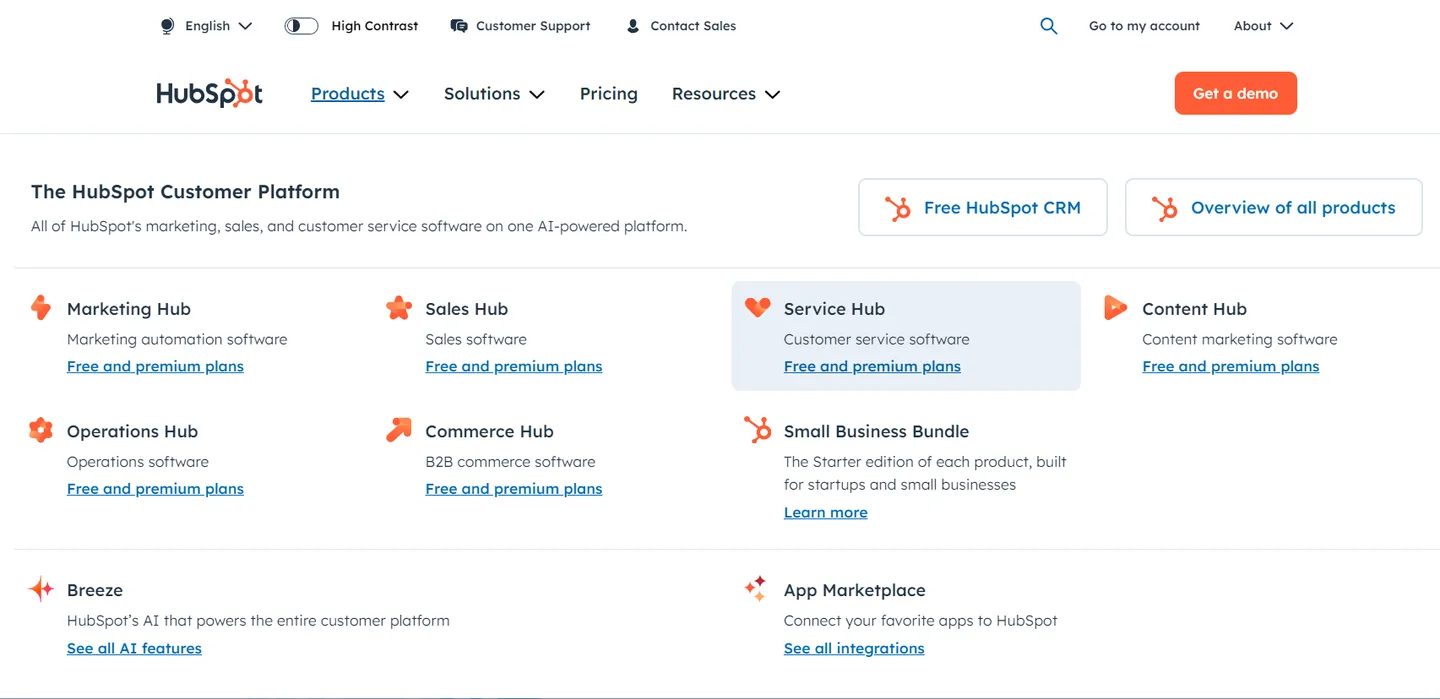Select the Breeze heading
The width and height of the screenshot is (1440, 699).
[x=95, y=590]
